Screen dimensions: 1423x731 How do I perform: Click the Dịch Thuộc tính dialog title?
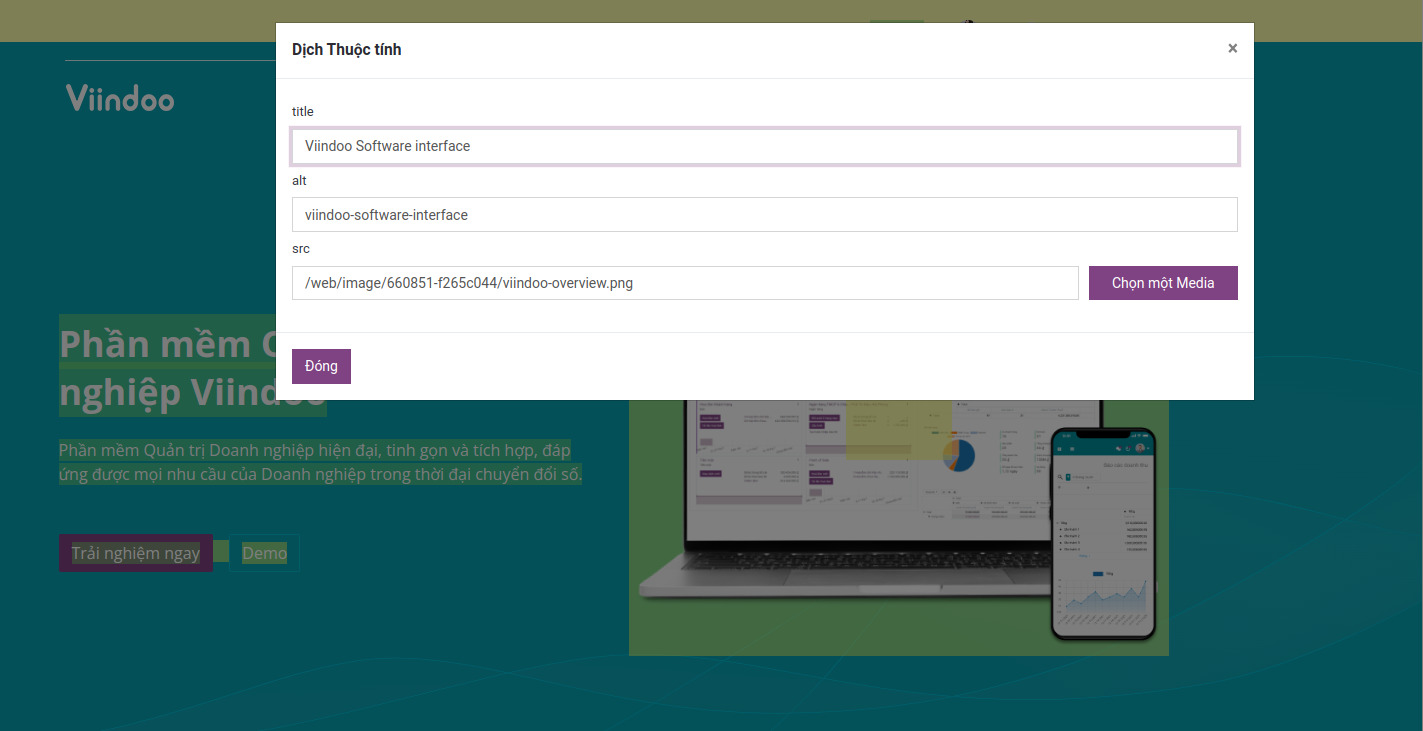pyautogui.click(x=346, y=49)
